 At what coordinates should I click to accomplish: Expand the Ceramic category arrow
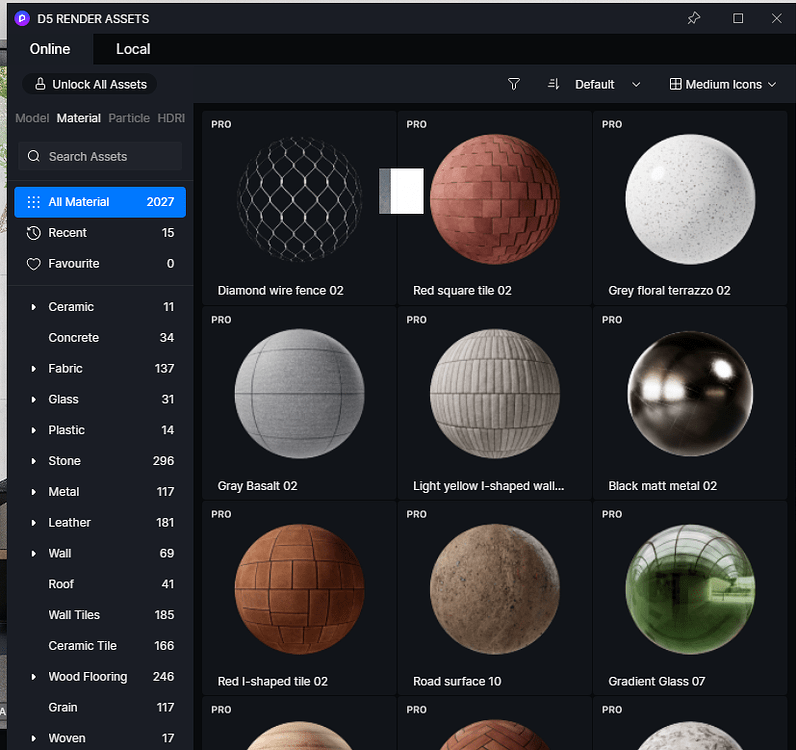[34, 307]
